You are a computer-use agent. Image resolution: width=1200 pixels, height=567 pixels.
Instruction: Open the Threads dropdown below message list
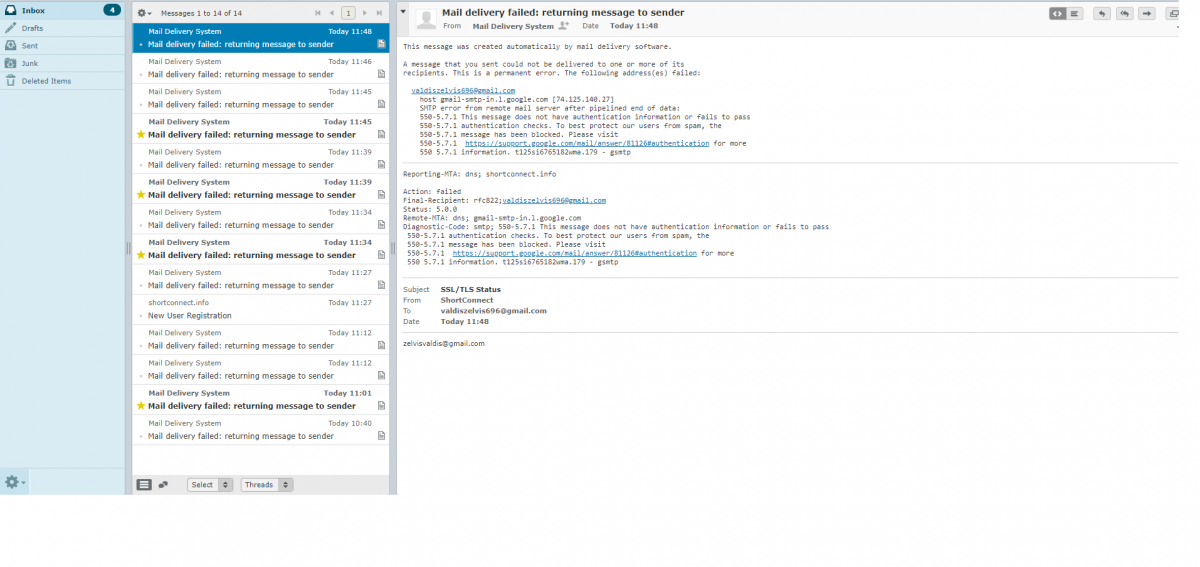click(x=266, y=485)
